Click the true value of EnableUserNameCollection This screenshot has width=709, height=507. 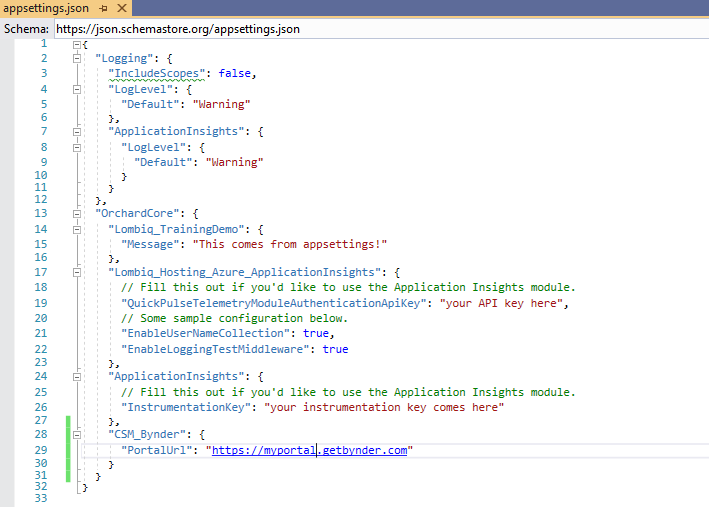pos(316,333)
